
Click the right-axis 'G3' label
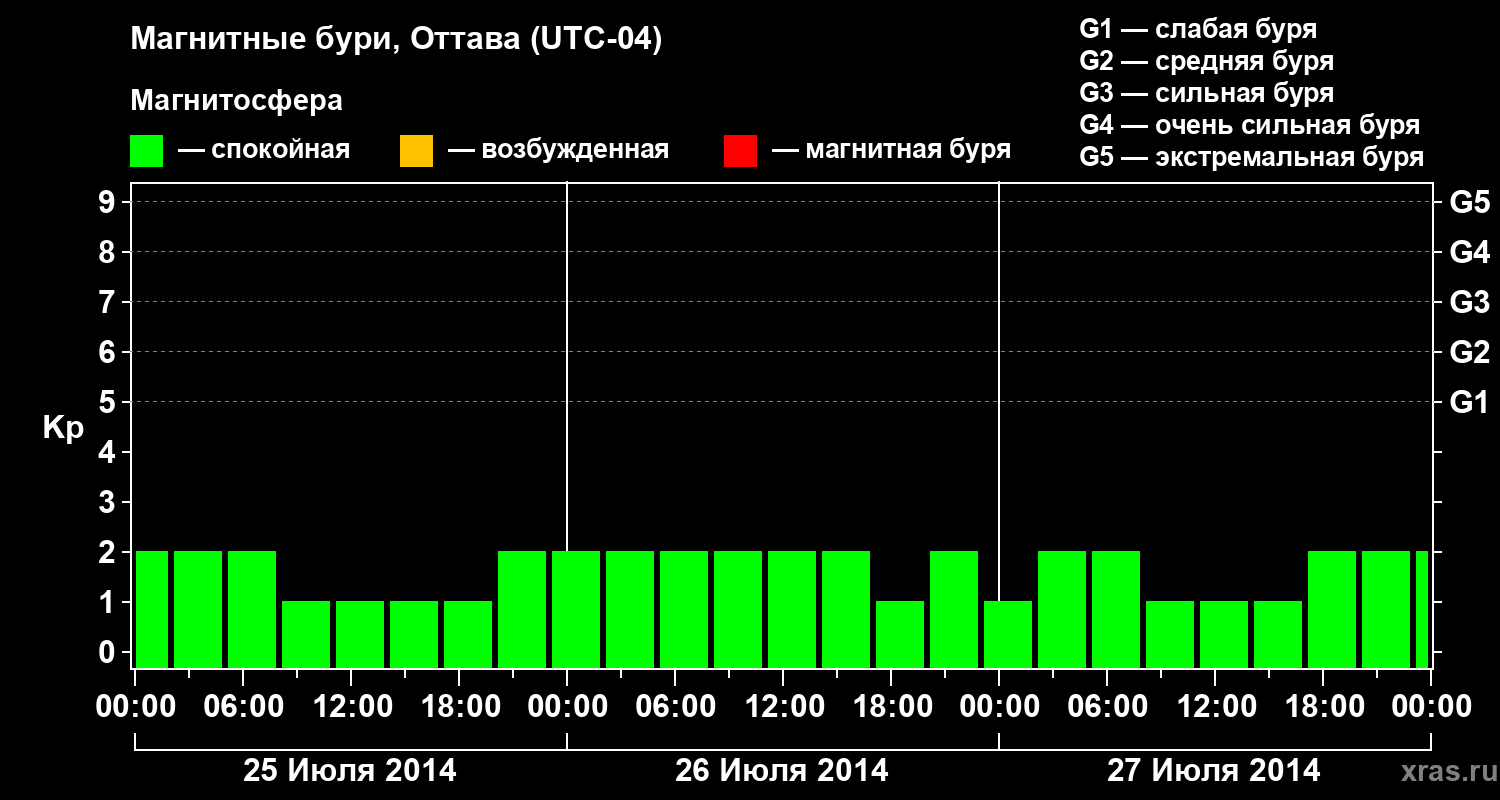[1469, 302]
